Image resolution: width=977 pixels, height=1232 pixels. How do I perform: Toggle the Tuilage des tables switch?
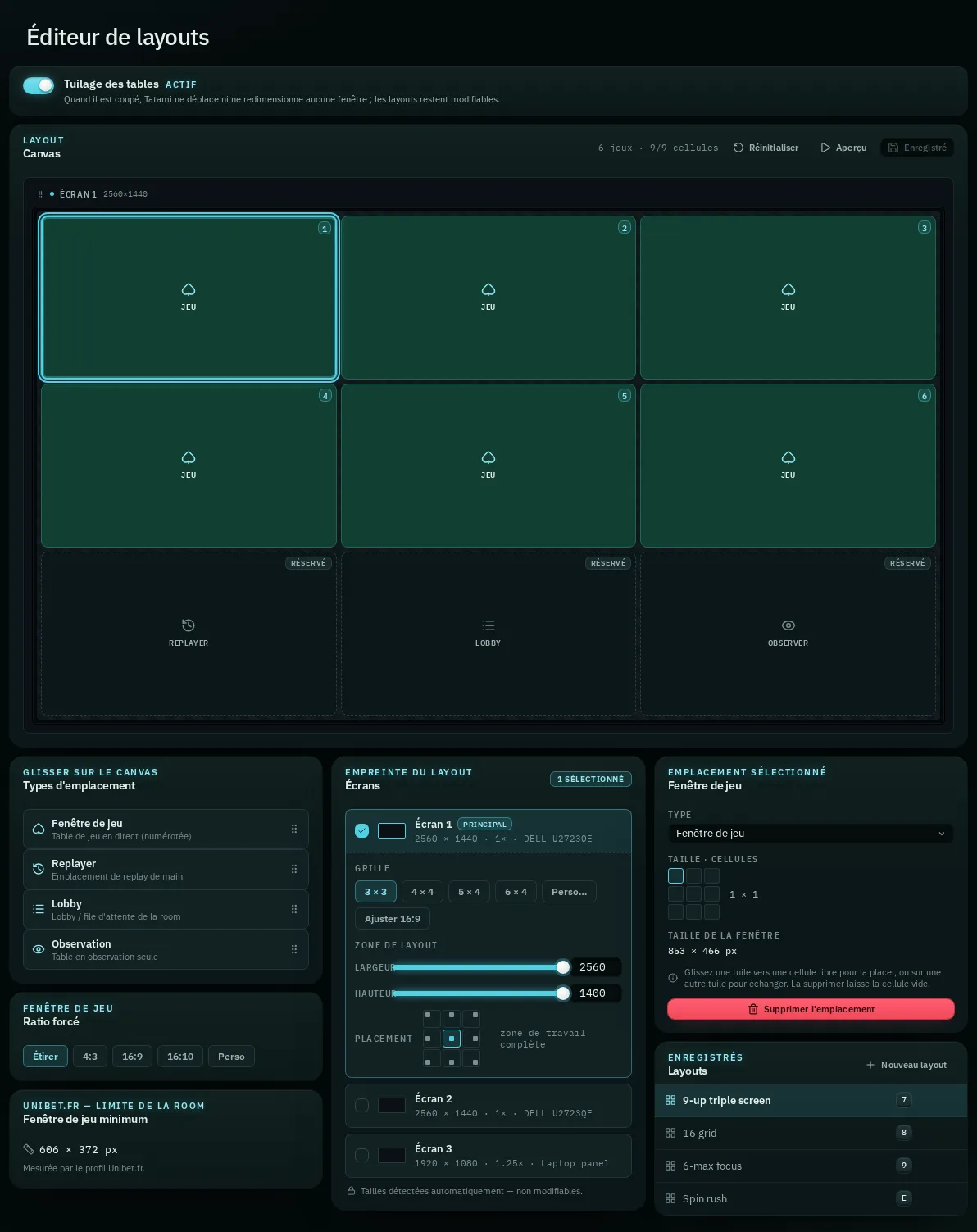click(39, 85)
